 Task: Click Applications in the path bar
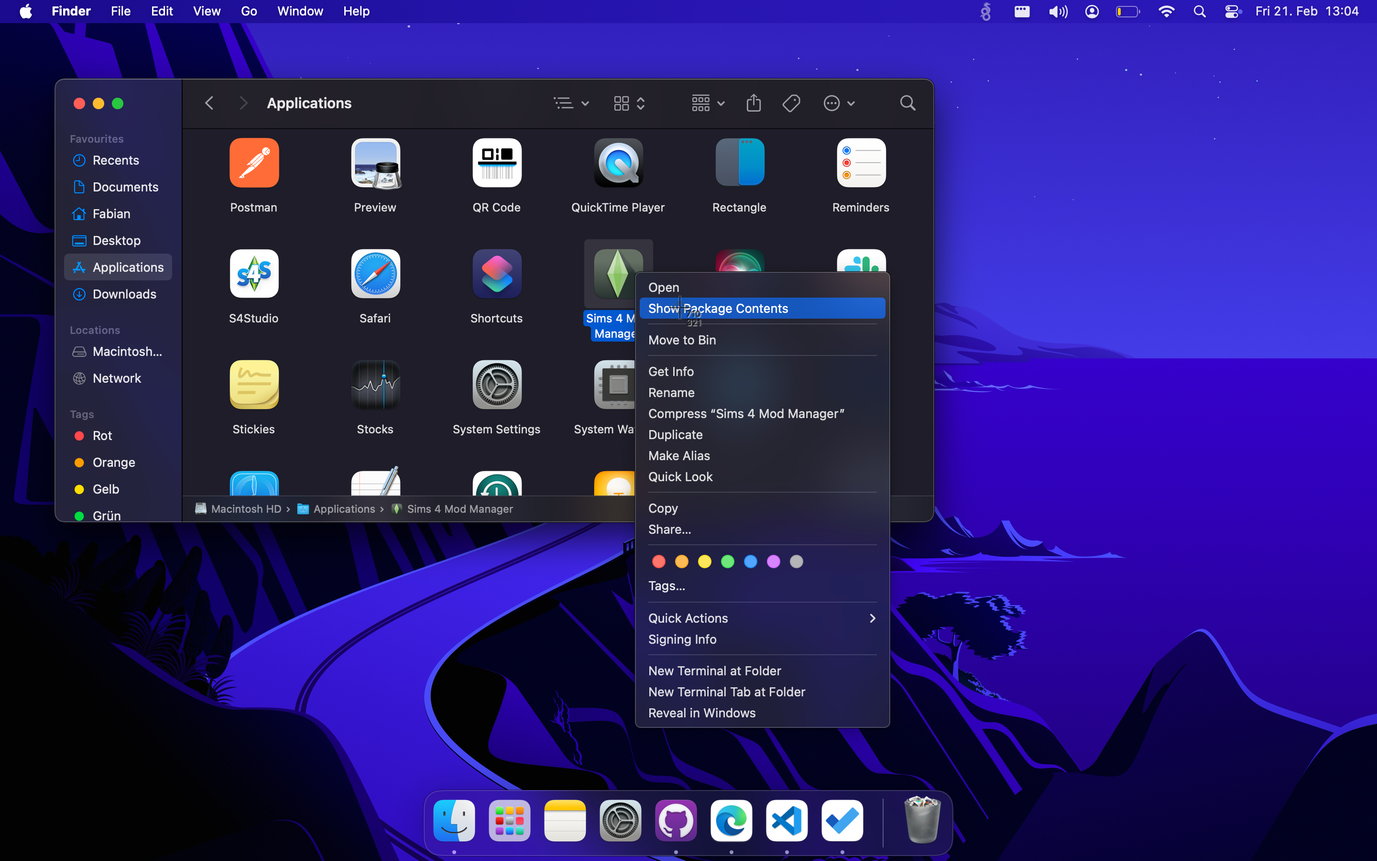pyautogui.click(x=336, y=509)
